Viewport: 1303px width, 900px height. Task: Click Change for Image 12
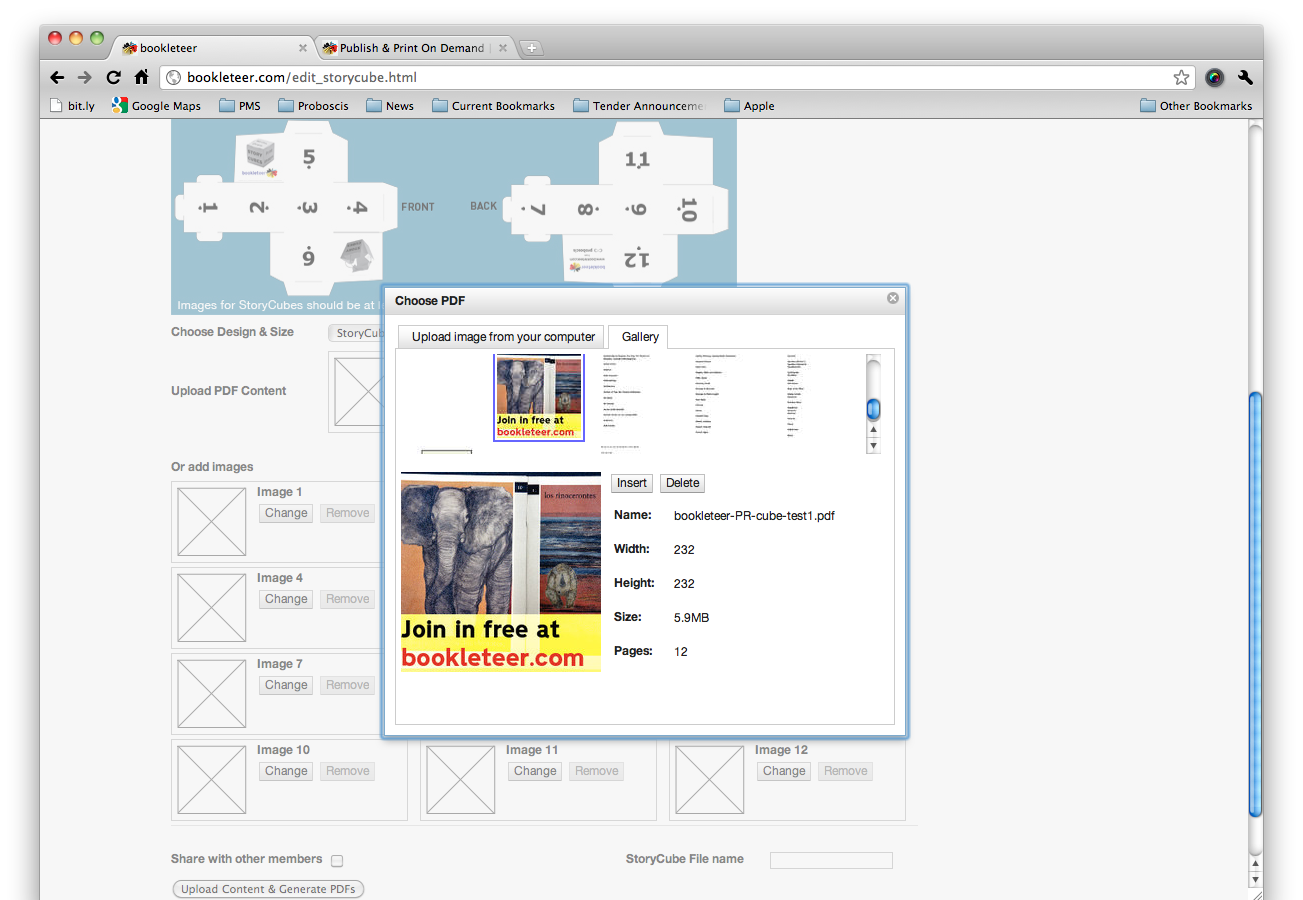(x=784, y=771)
